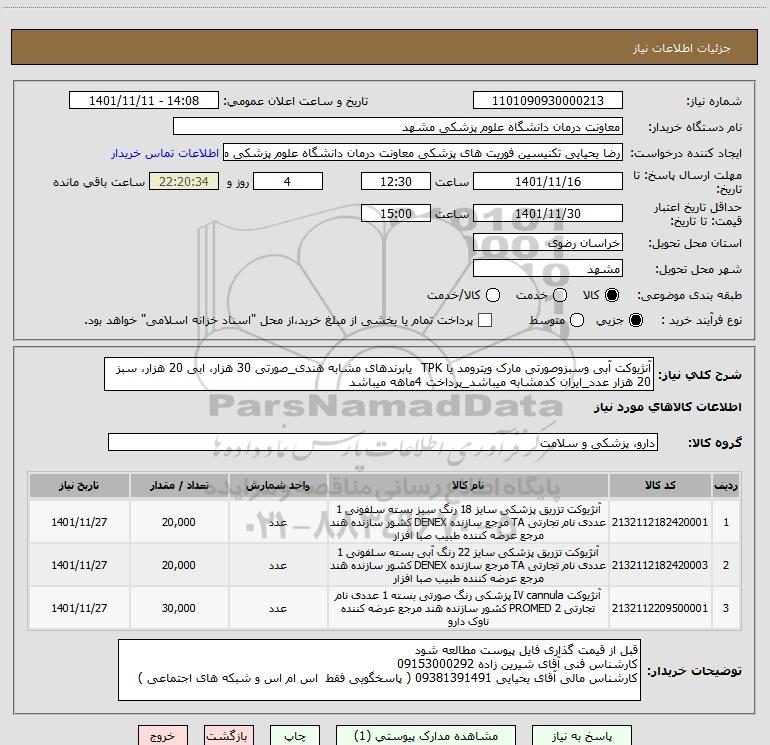Click remaining days field showing 4
Image resolution: width=770 pixels, height=745 pixels.
288,182
